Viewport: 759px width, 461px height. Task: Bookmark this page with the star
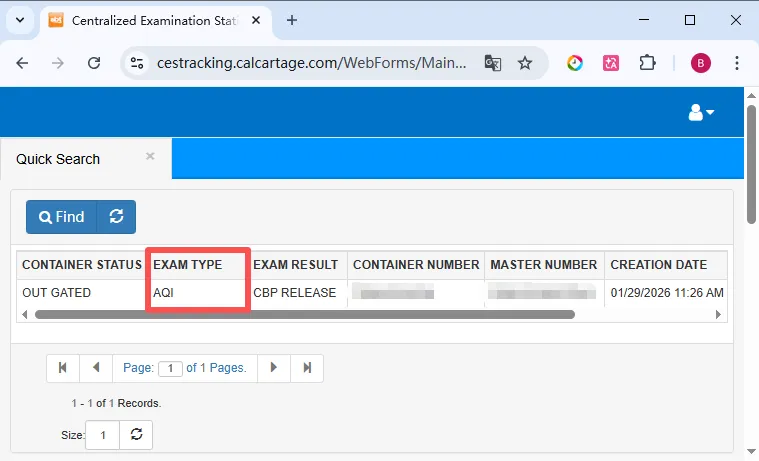(525, 63)
